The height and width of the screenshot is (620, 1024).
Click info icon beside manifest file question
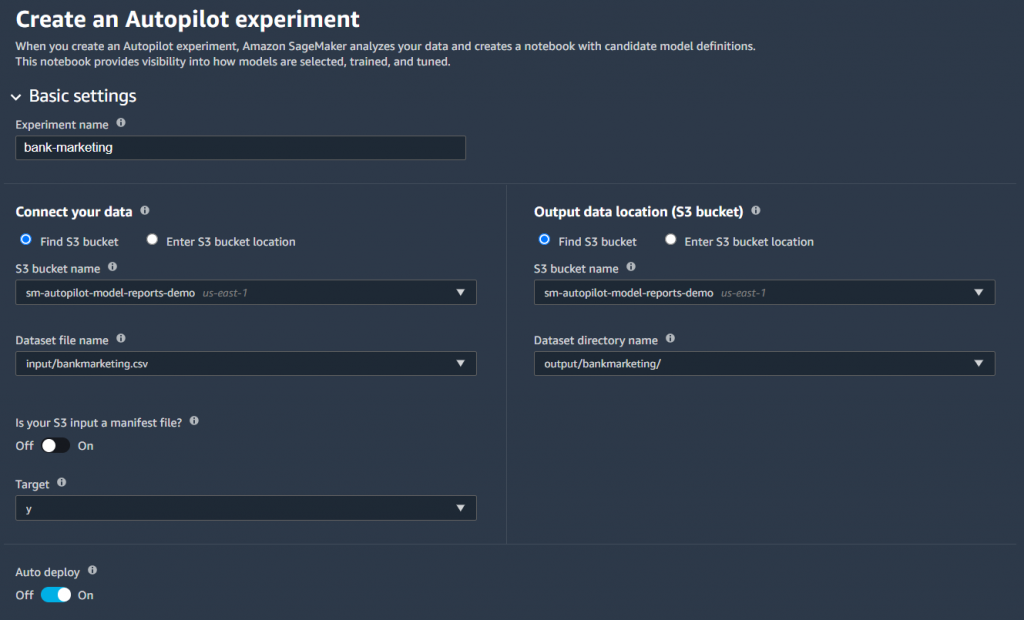[194, 421]
